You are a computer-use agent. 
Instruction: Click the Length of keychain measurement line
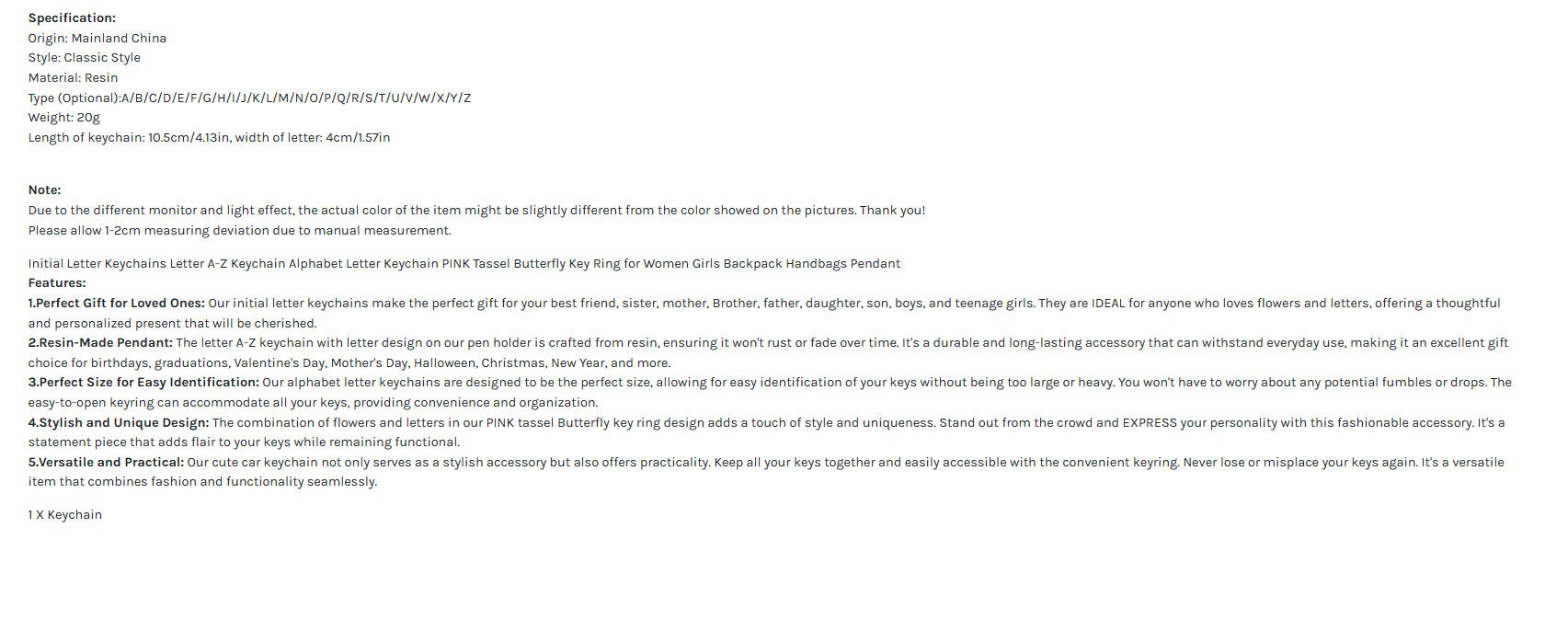point(209,138)
